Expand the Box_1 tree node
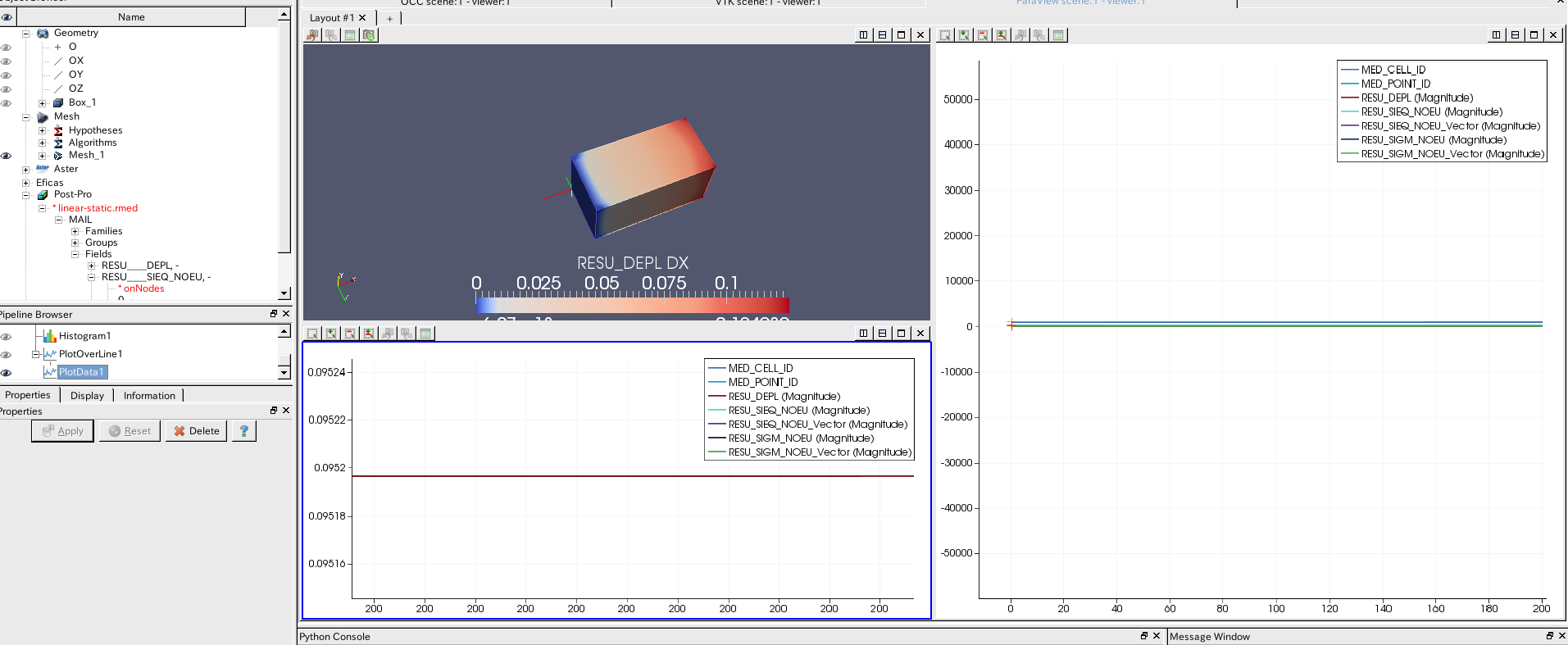The width and height of the screenshot is (1568, 645). (43, 103)
